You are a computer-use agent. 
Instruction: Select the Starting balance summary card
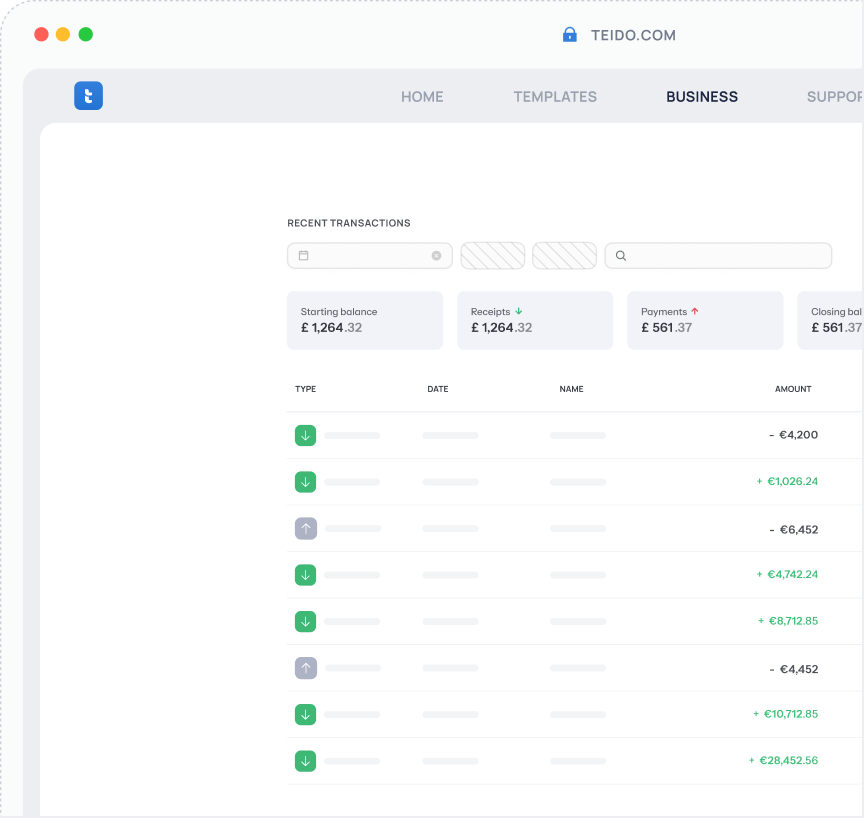click(x=365, y=320)
